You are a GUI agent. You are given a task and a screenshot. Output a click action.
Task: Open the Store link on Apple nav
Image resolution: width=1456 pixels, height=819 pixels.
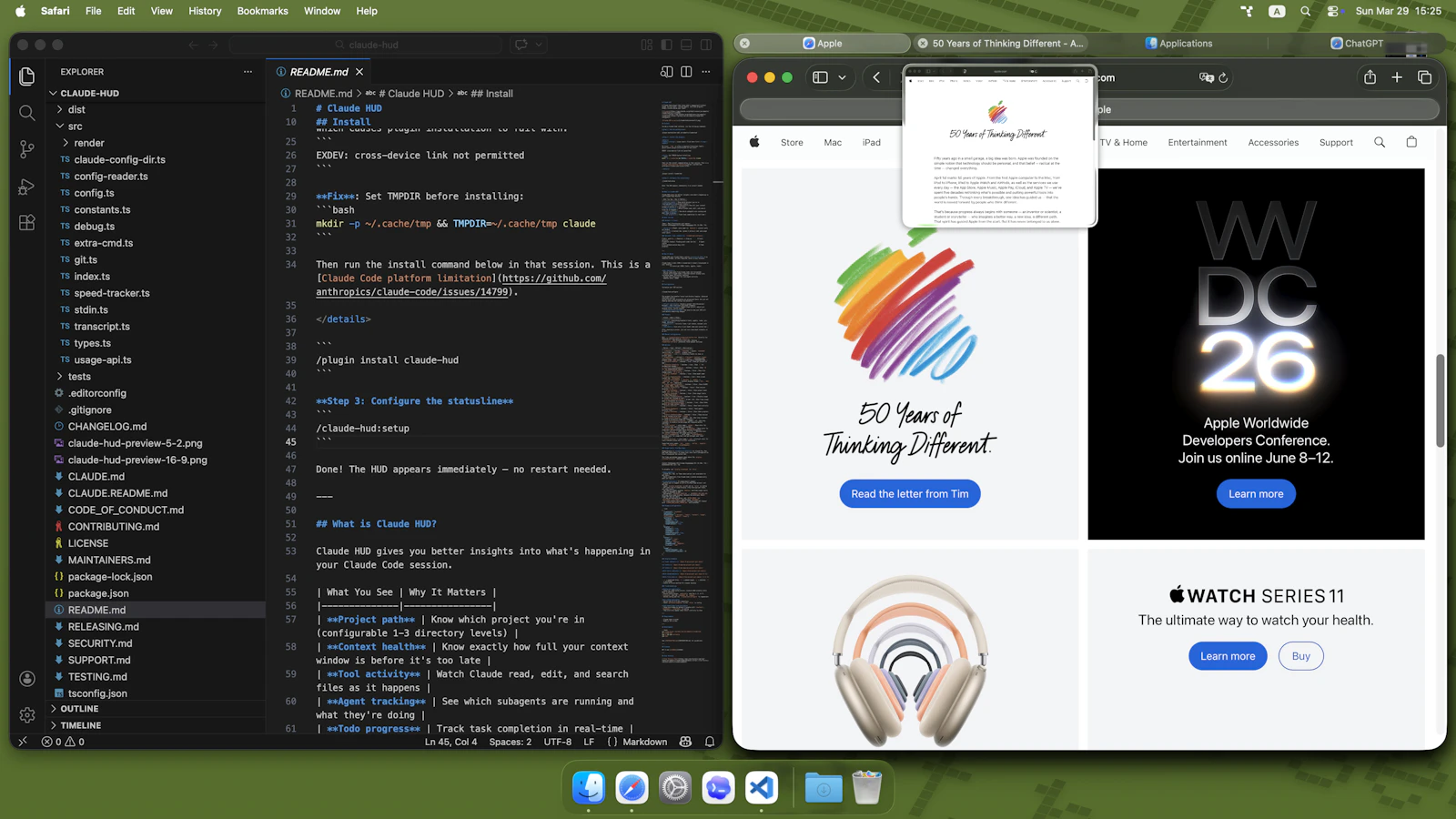pyautogui.click(x=792, y=142)
